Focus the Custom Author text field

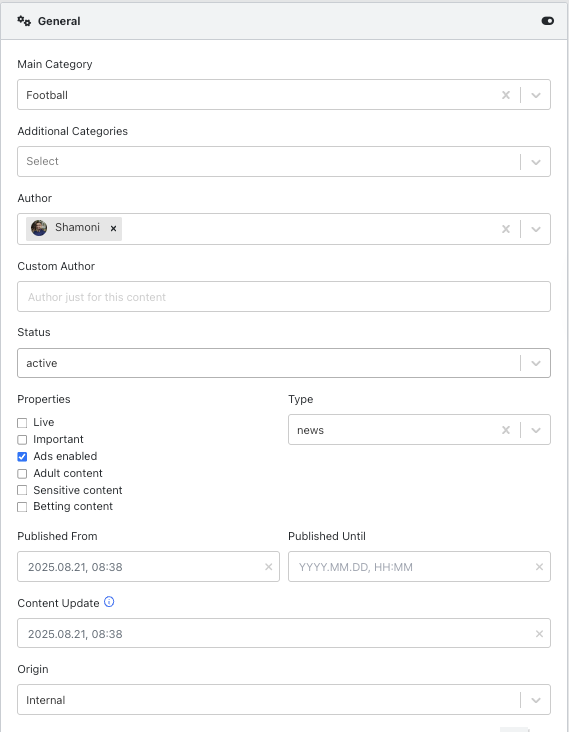click(284, 296)
